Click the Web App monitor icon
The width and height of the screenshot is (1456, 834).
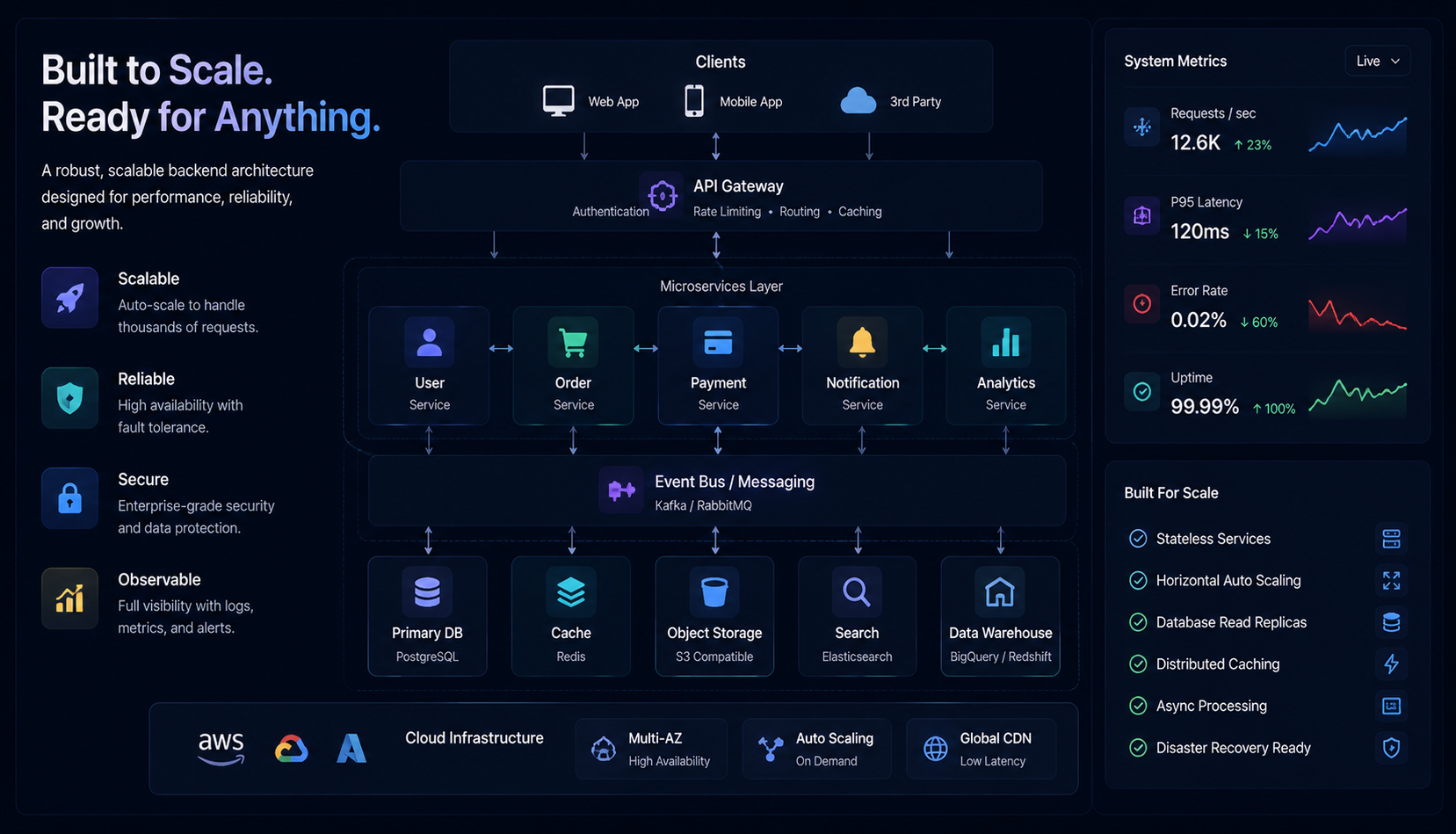point(558,100)
